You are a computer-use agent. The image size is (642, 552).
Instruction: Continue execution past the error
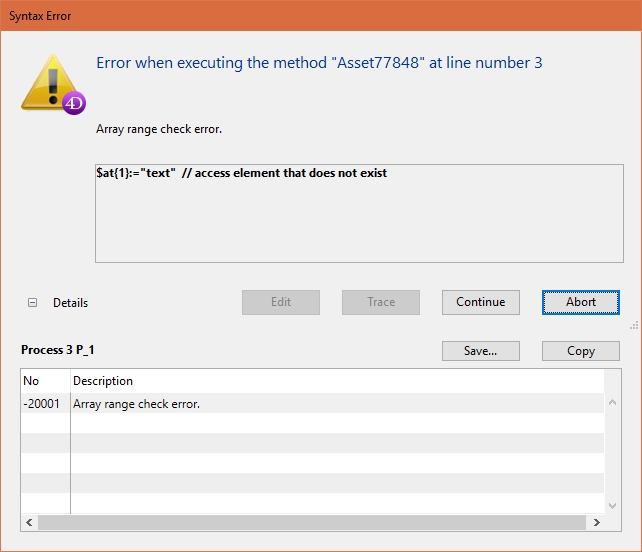click(480, 302)
